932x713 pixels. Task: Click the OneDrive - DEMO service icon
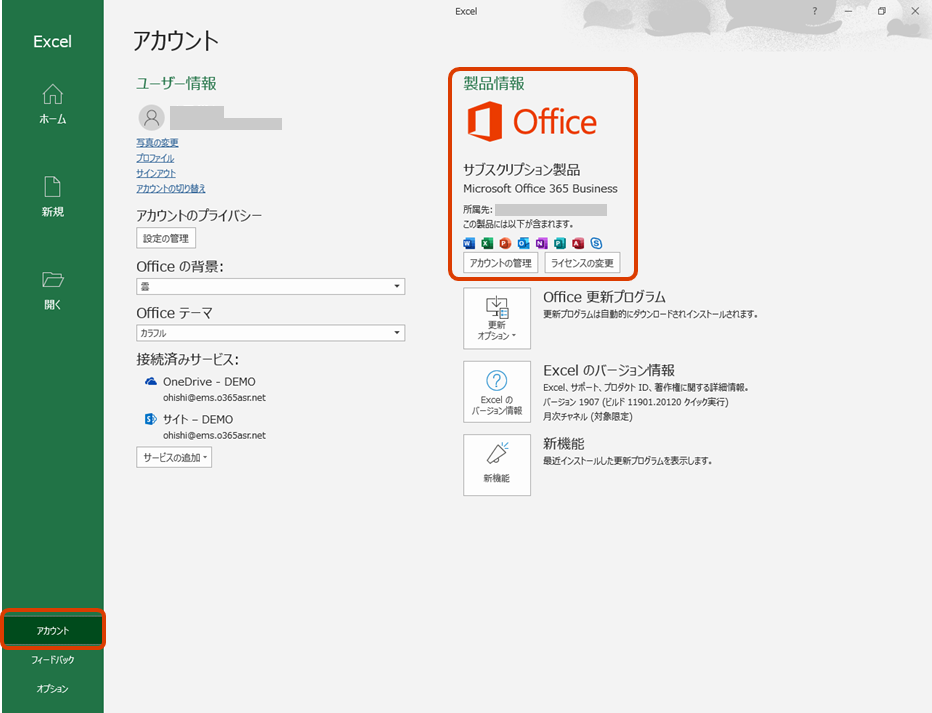pos(150,381)
